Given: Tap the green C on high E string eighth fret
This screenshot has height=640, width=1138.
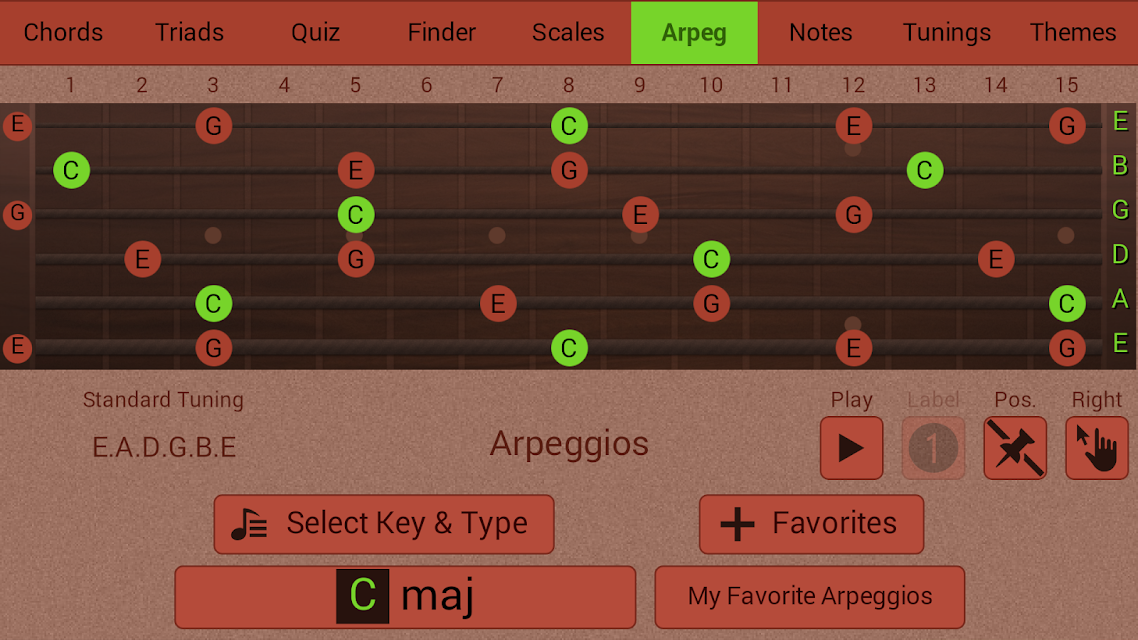Looking at the screenshot, I should click(x=569, y=126).
